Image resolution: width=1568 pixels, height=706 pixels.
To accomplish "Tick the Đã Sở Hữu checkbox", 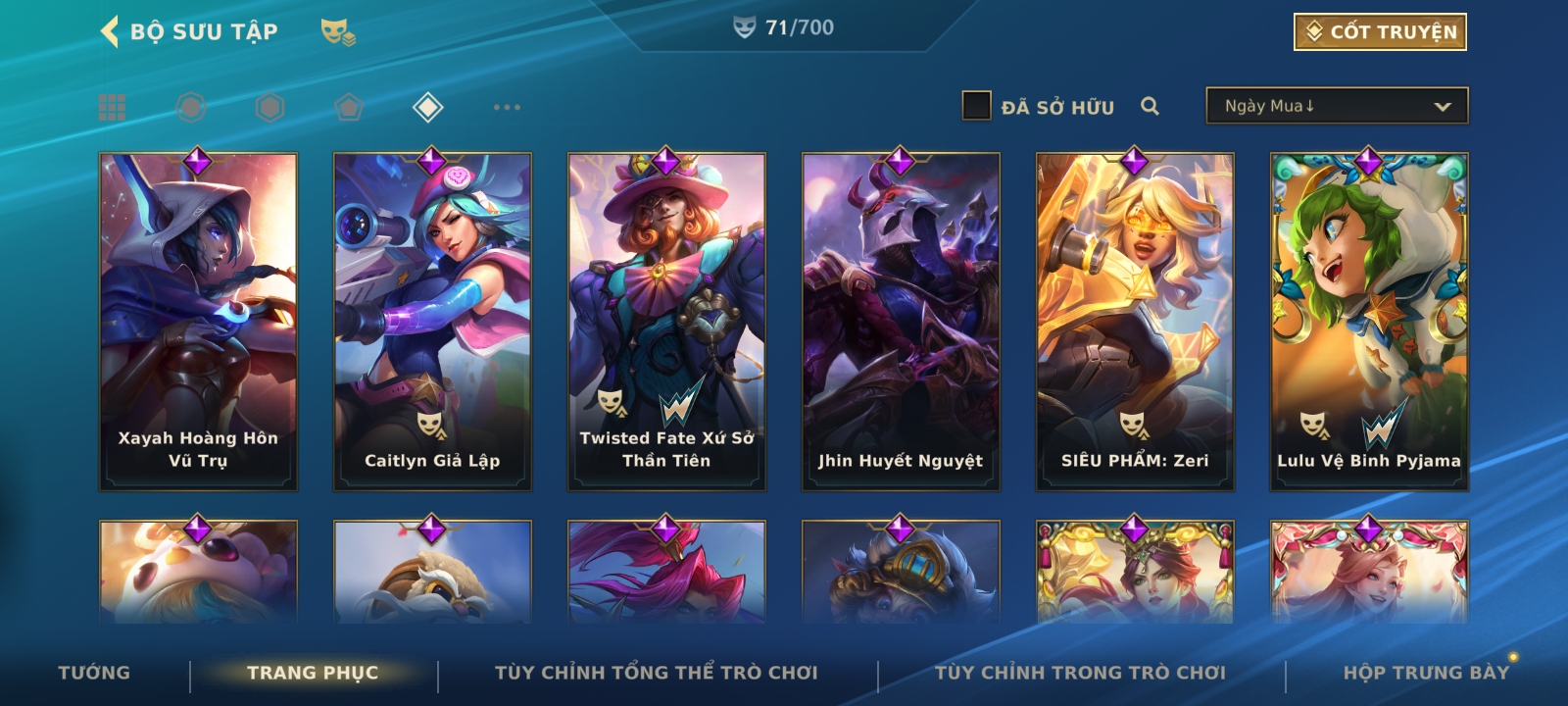I will point(976,106).
